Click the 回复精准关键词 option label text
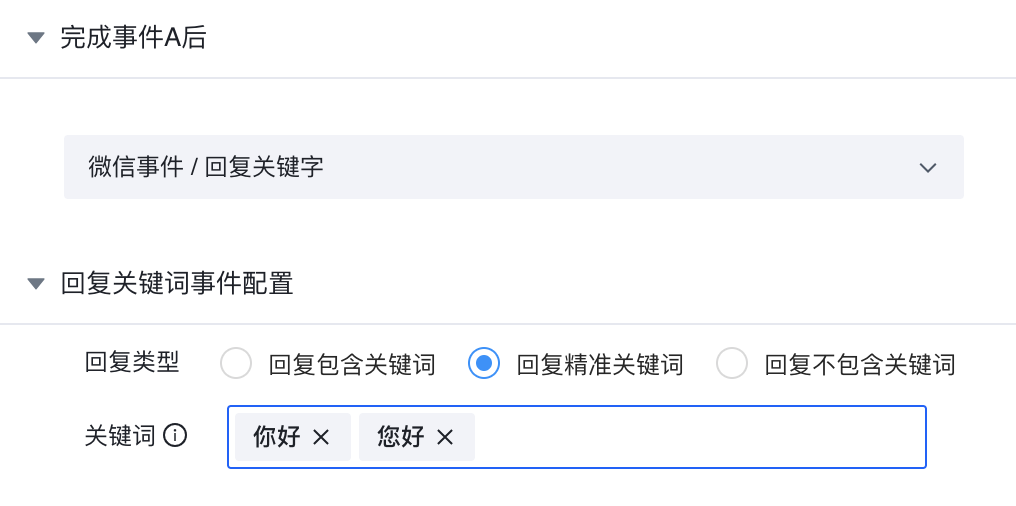The image size is (1016, 506). coord(600,365)
